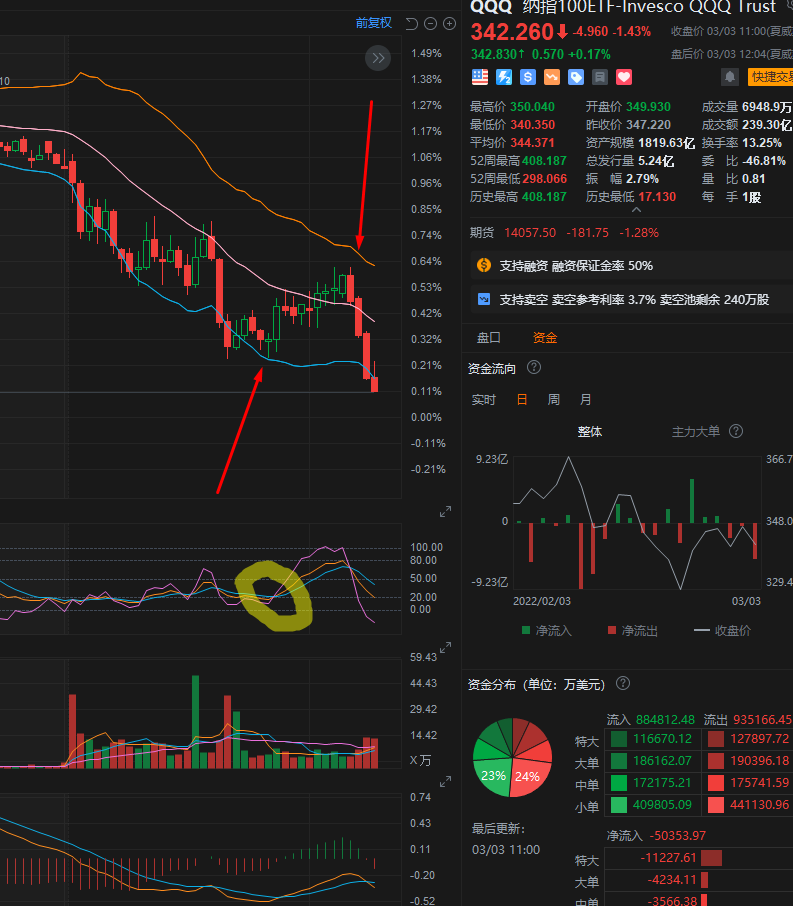Click the 支持卖空 short selling banner

632,299
